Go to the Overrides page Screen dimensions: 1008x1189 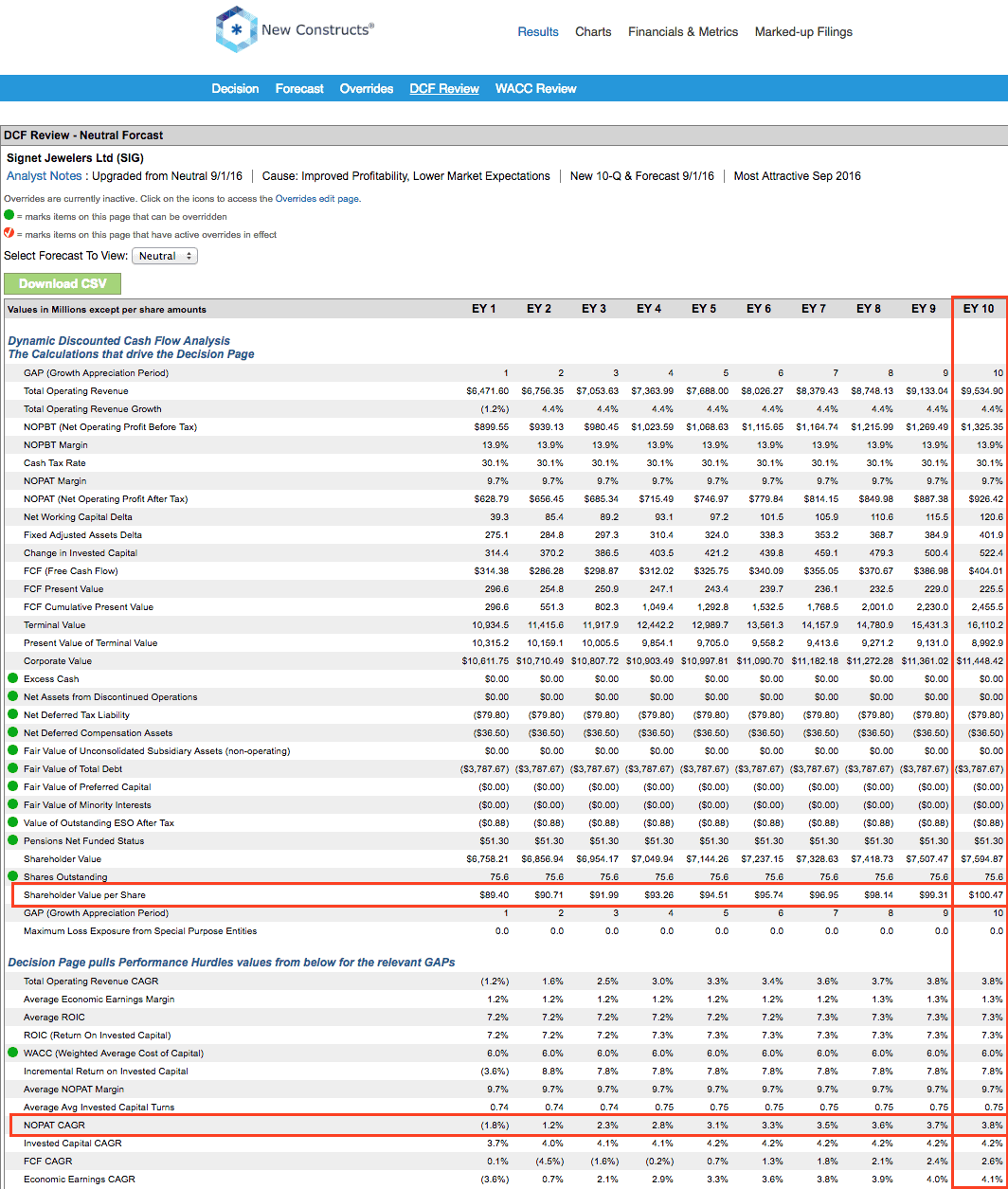pyautogui.click(x=367, y=88)
